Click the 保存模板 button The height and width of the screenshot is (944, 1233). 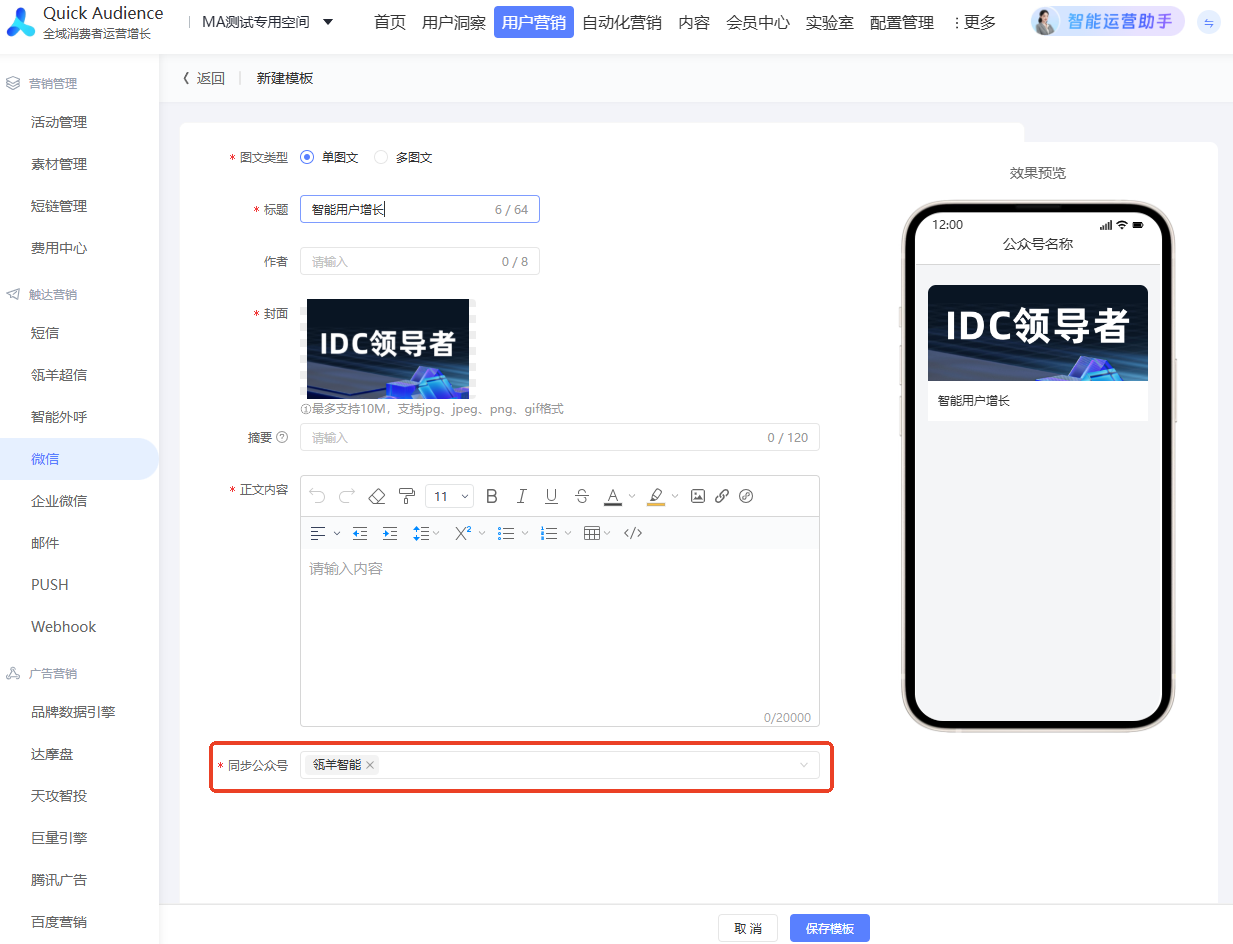pyautogui.click(x=830, y=928)
